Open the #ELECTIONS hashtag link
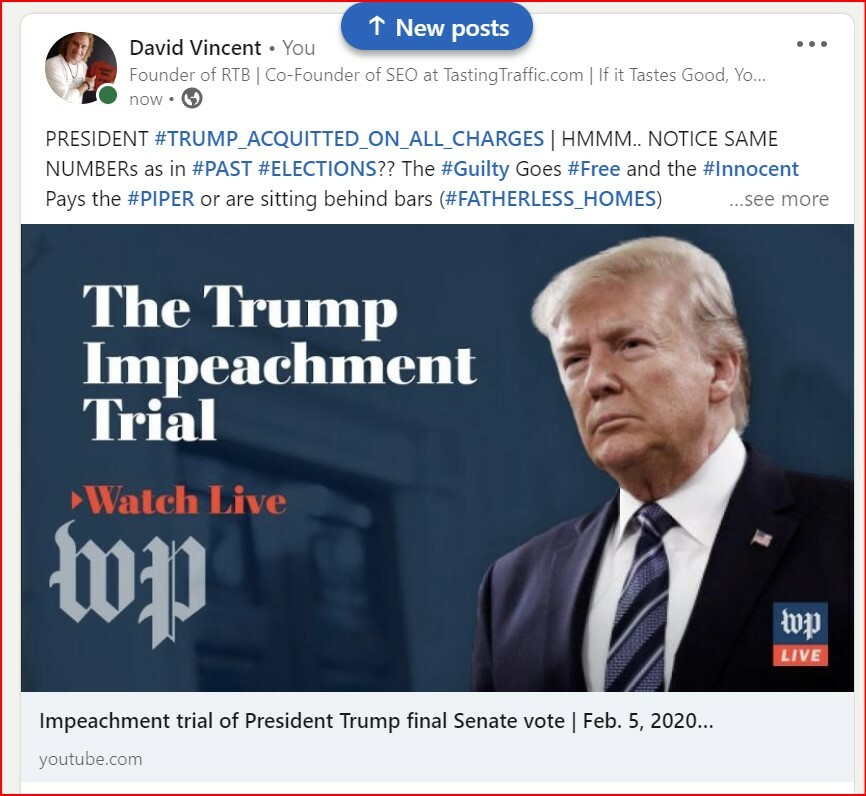The width and height of the screenshot is (866, 796). coord(317,168)
